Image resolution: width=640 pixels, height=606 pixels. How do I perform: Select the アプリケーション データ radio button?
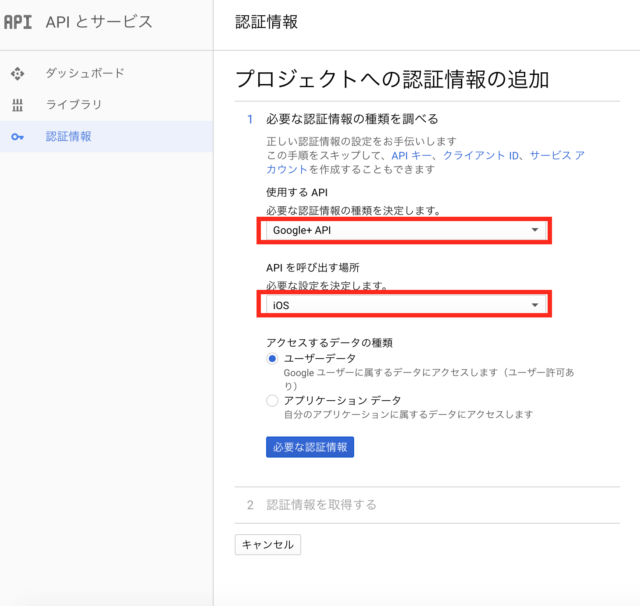[272, 400]
